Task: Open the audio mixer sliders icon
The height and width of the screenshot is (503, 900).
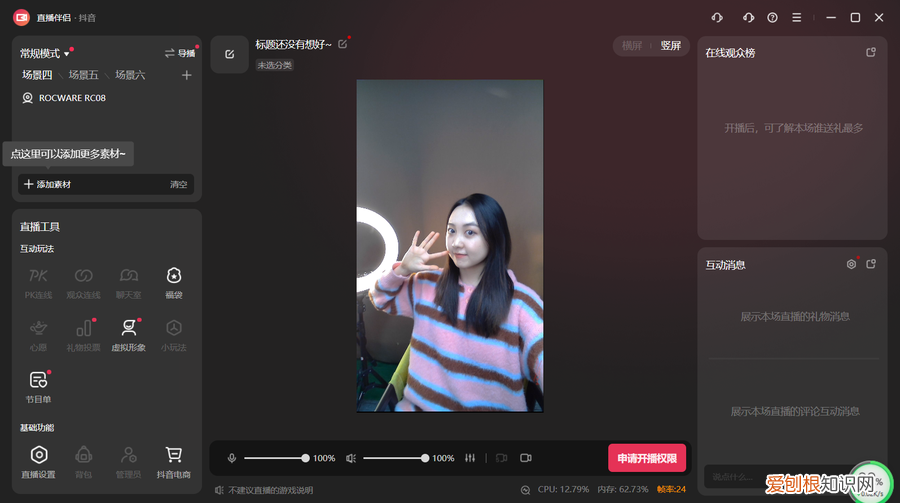Action: 470,458
